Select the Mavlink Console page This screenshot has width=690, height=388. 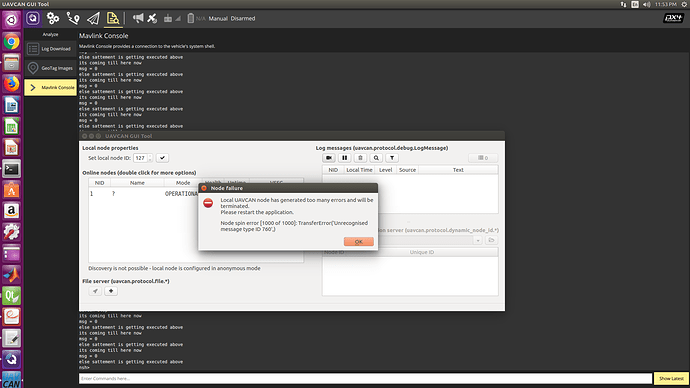50,88
